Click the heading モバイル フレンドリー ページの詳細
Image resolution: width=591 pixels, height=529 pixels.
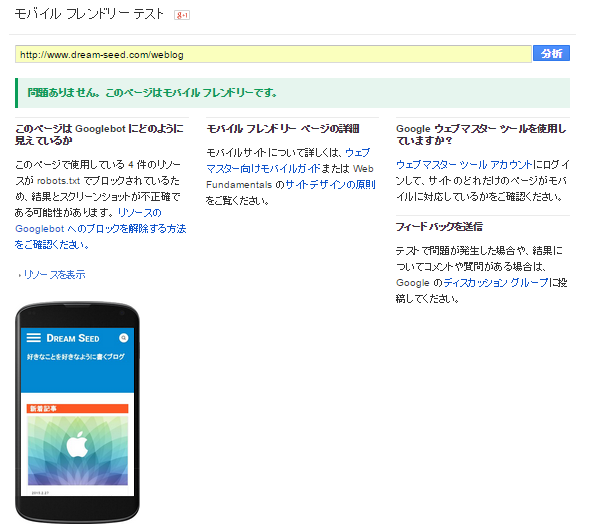point(283,129)
